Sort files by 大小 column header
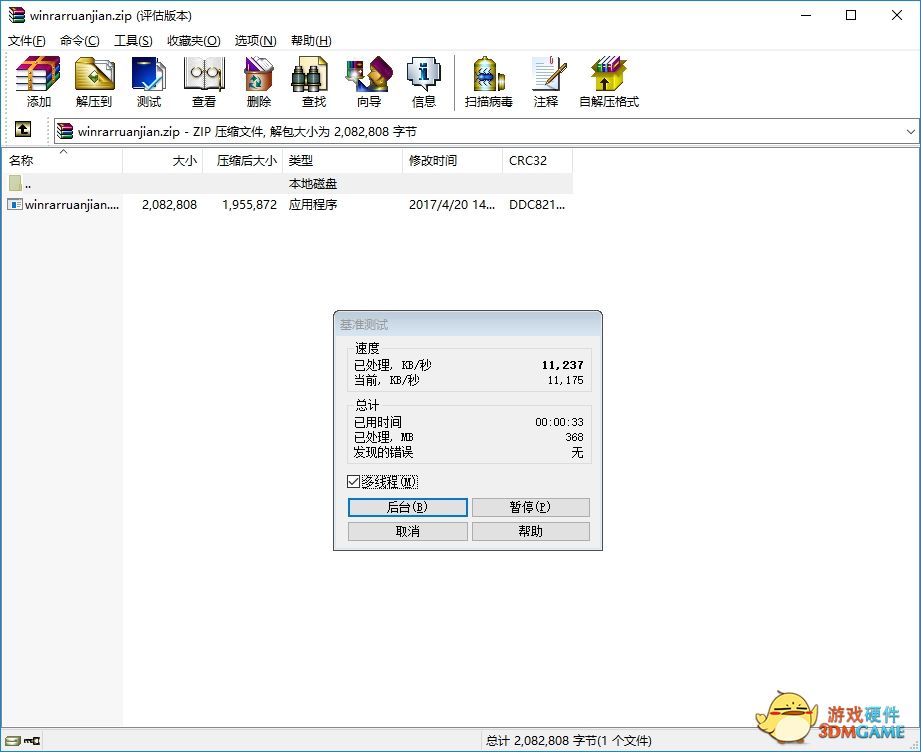 tap(163, 160)
